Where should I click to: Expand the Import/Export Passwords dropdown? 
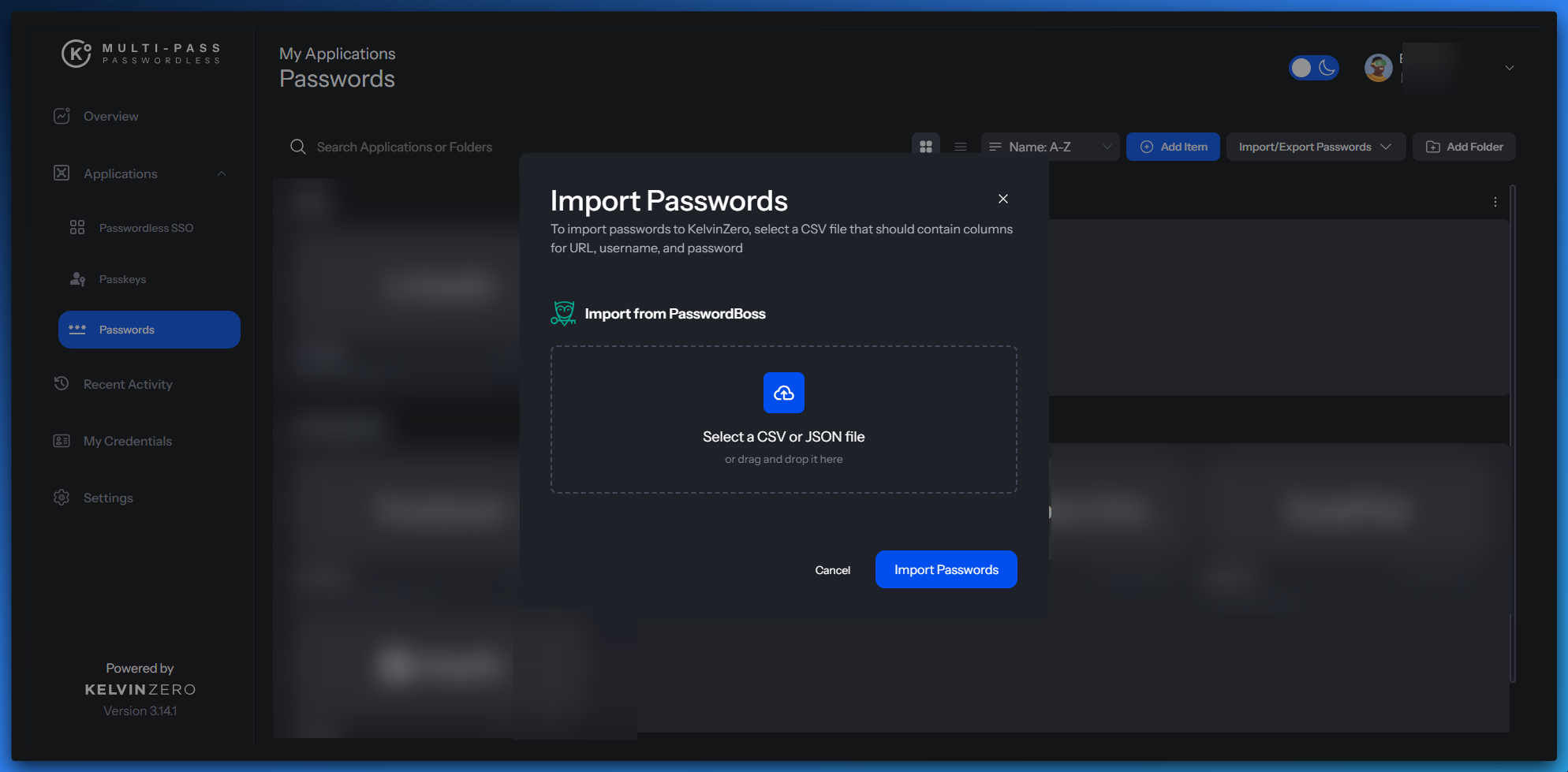[x=1315, y=147]
